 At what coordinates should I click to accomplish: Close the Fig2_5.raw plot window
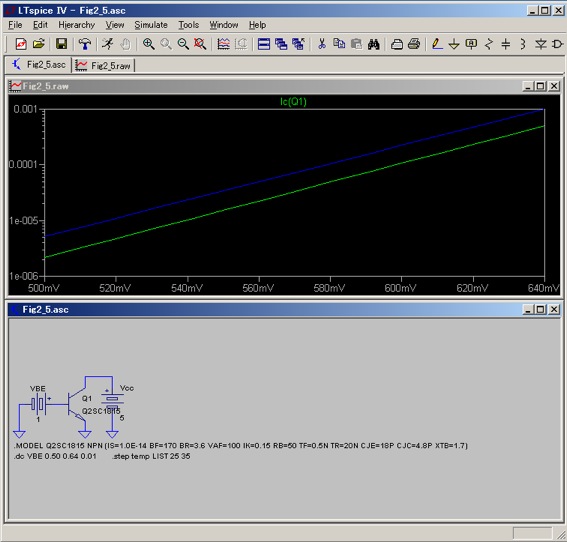pos(554,86)
